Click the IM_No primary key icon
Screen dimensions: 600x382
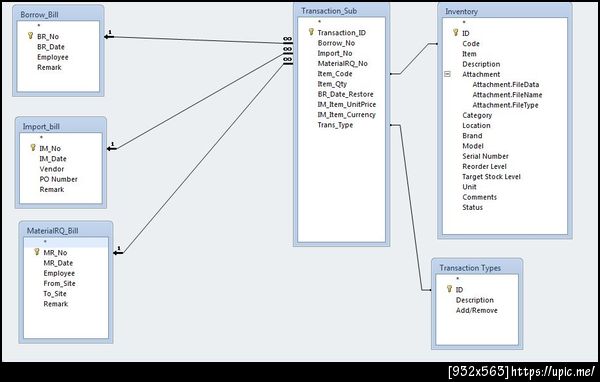[33, 148]
